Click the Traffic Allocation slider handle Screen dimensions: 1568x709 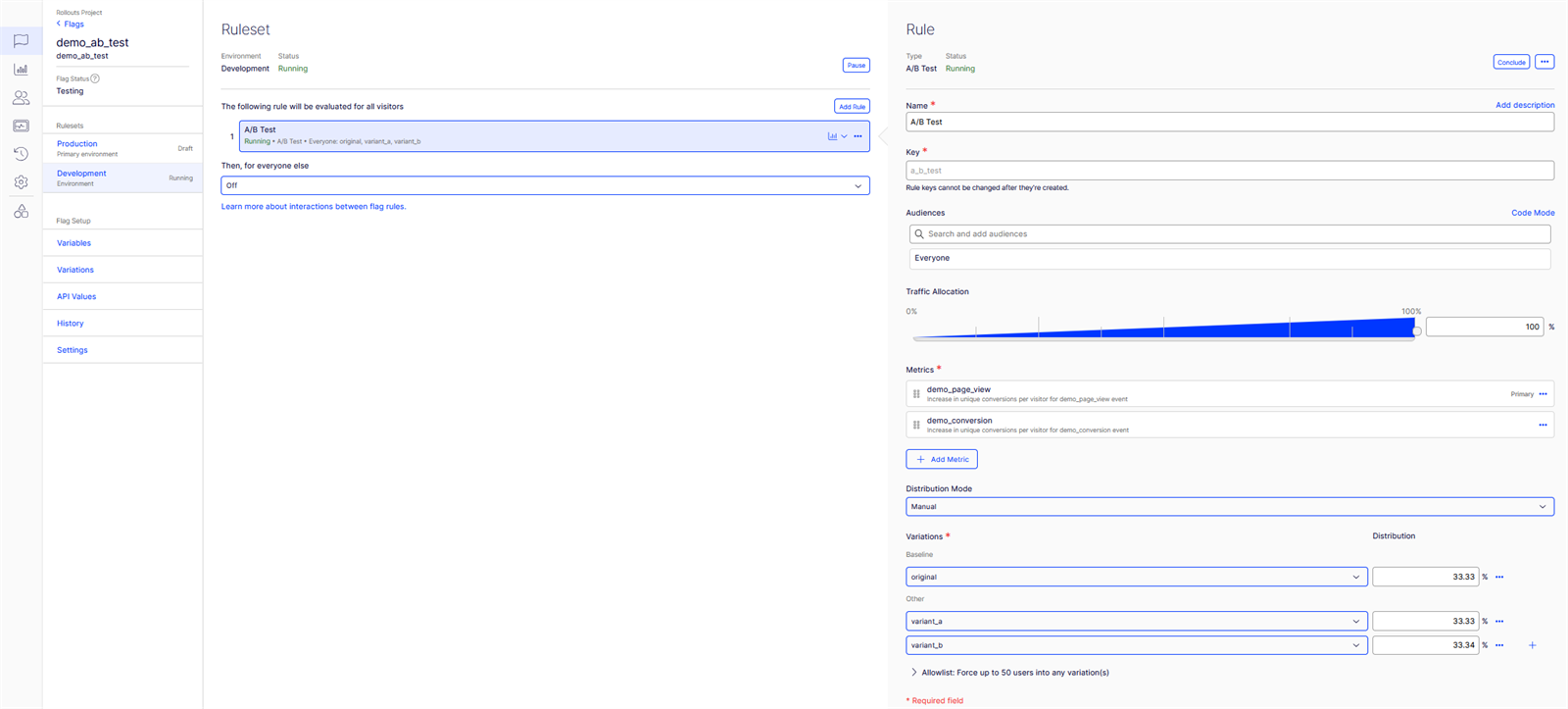click(1417, 331)
